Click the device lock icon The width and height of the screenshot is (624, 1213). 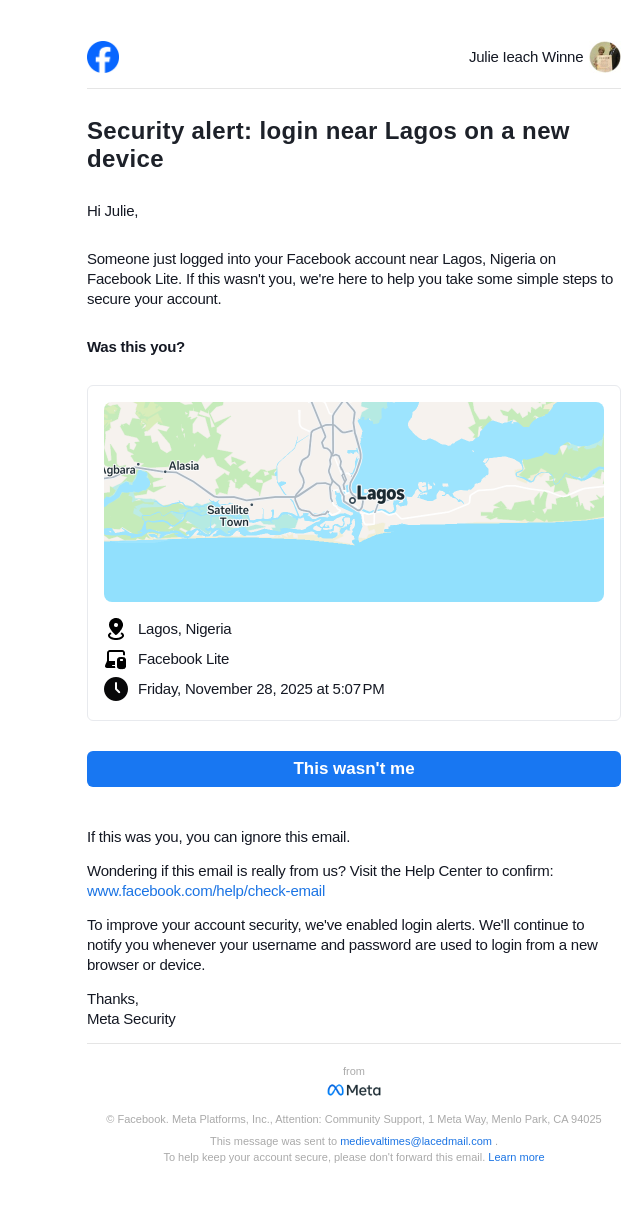coord(116,659)
